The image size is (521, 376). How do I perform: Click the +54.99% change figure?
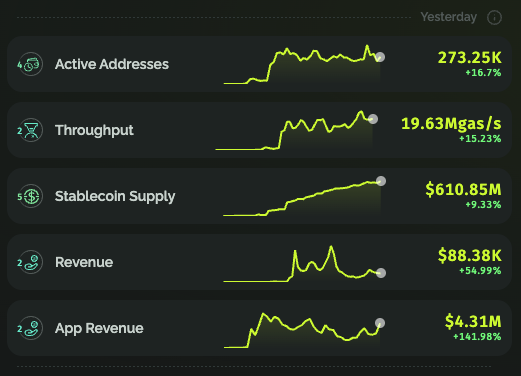[480, 271]
